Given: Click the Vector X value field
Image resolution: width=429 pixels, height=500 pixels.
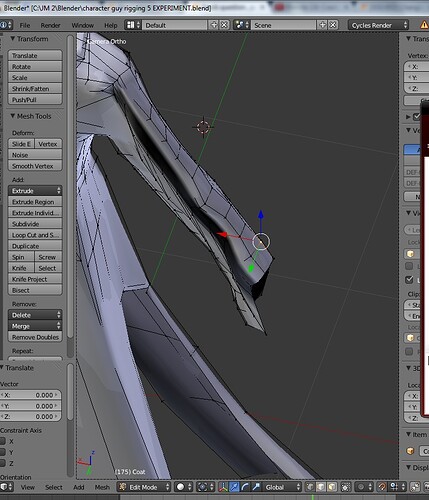Looking at the screenshot, I should click(30, 395).
